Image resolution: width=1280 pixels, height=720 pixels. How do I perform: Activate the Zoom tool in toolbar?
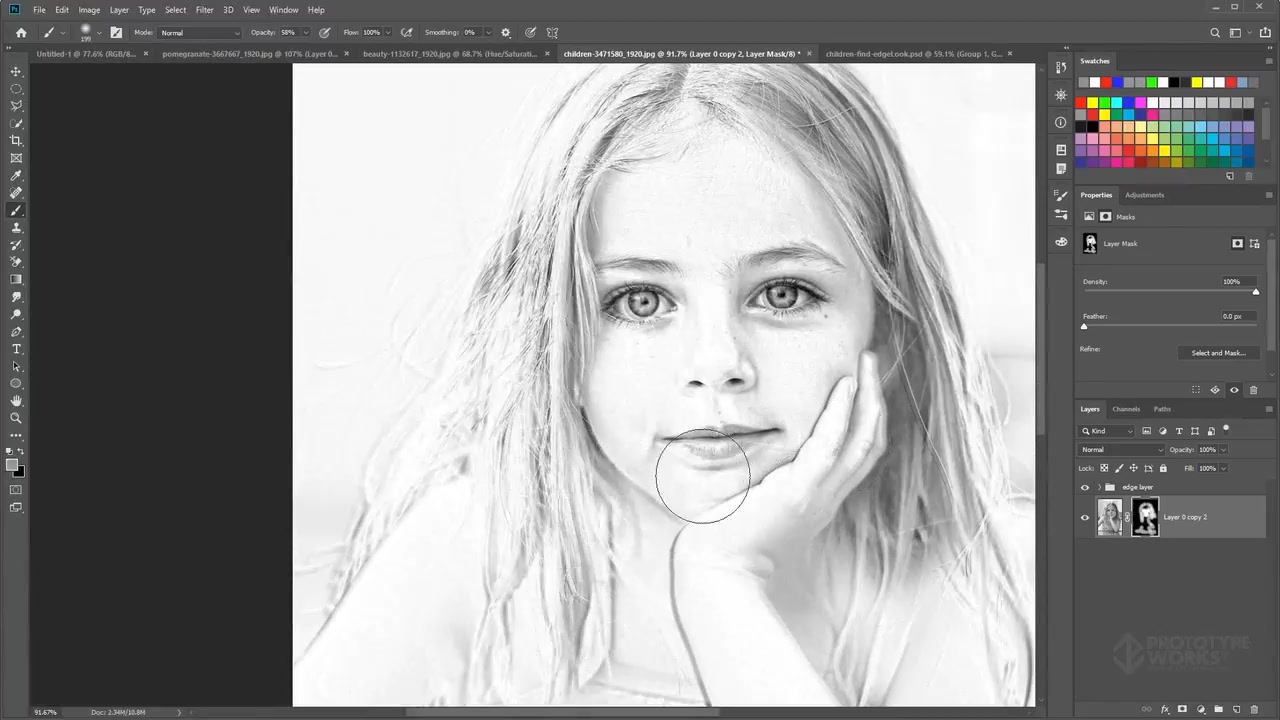16,418
